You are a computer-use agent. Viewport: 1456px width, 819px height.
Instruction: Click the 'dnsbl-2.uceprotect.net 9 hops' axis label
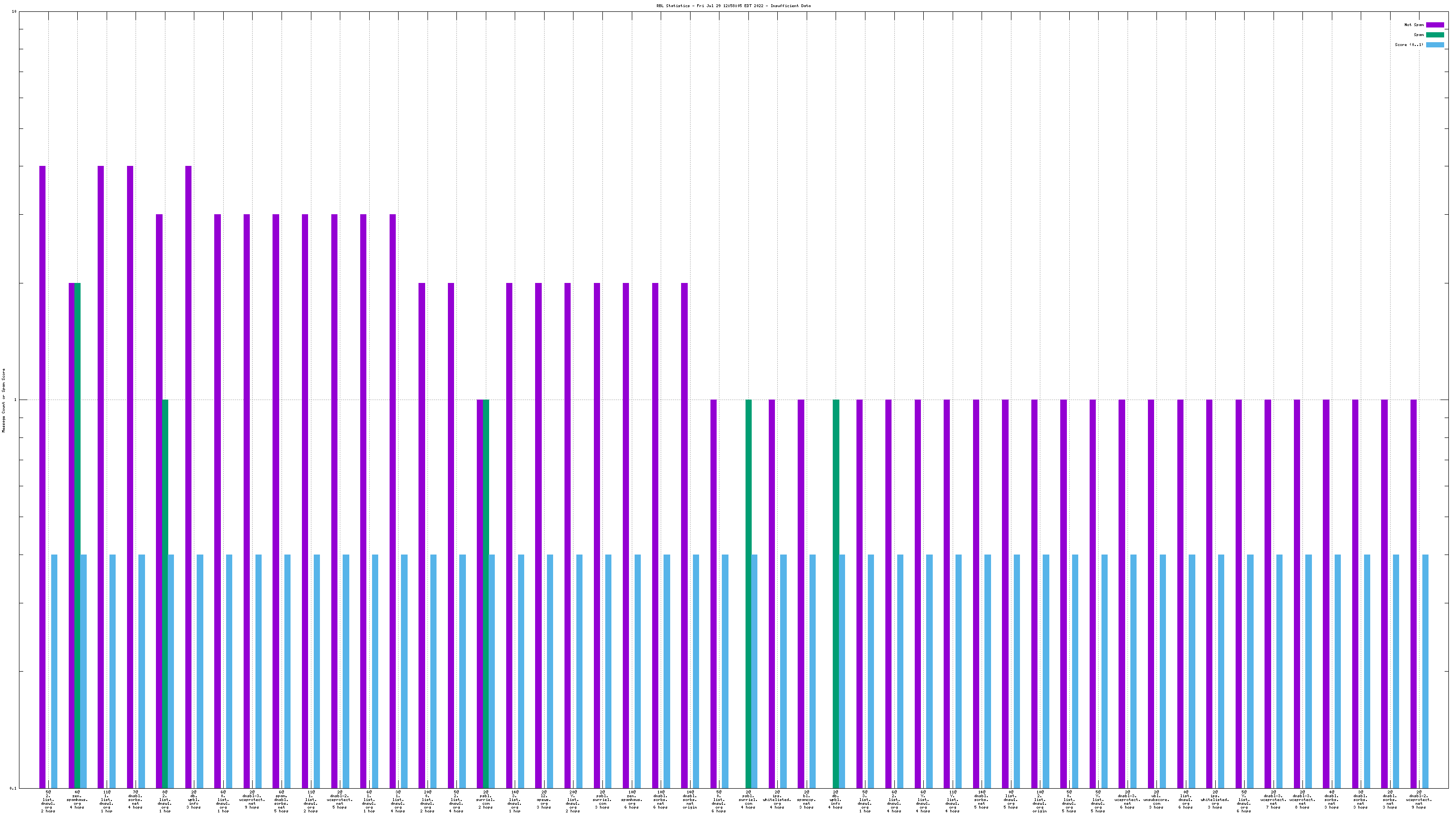click(x=1419, y=800)
